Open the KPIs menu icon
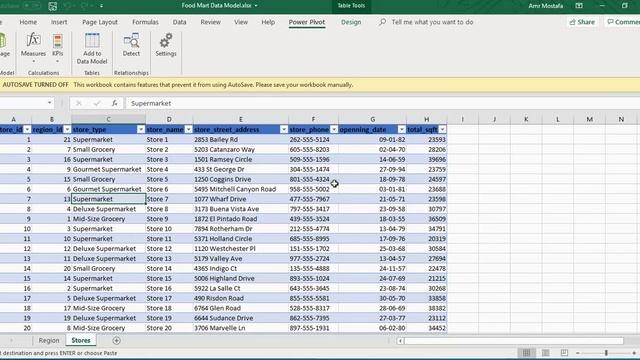The height and width of the screenshot is (360, 640). click(x=58, y=41)
